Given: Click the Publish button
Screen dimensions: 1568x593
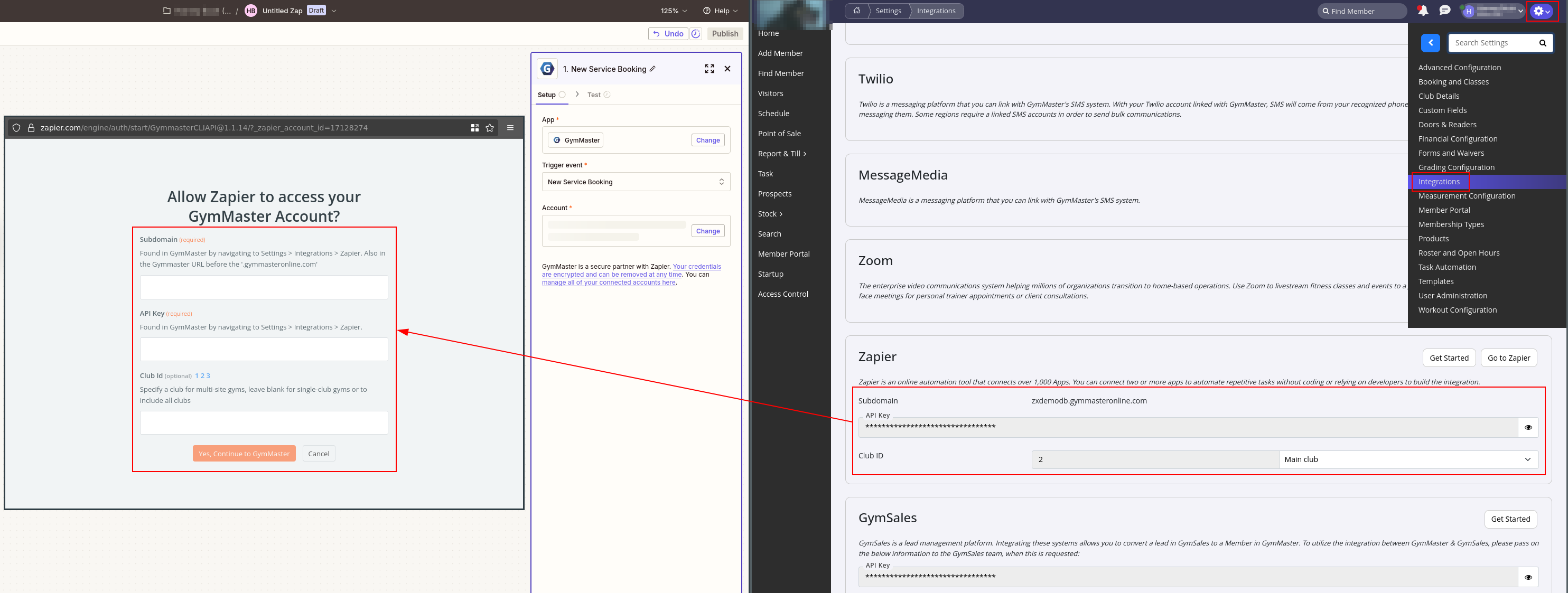Looking at the screenshot, I should [x=725, y=33].
